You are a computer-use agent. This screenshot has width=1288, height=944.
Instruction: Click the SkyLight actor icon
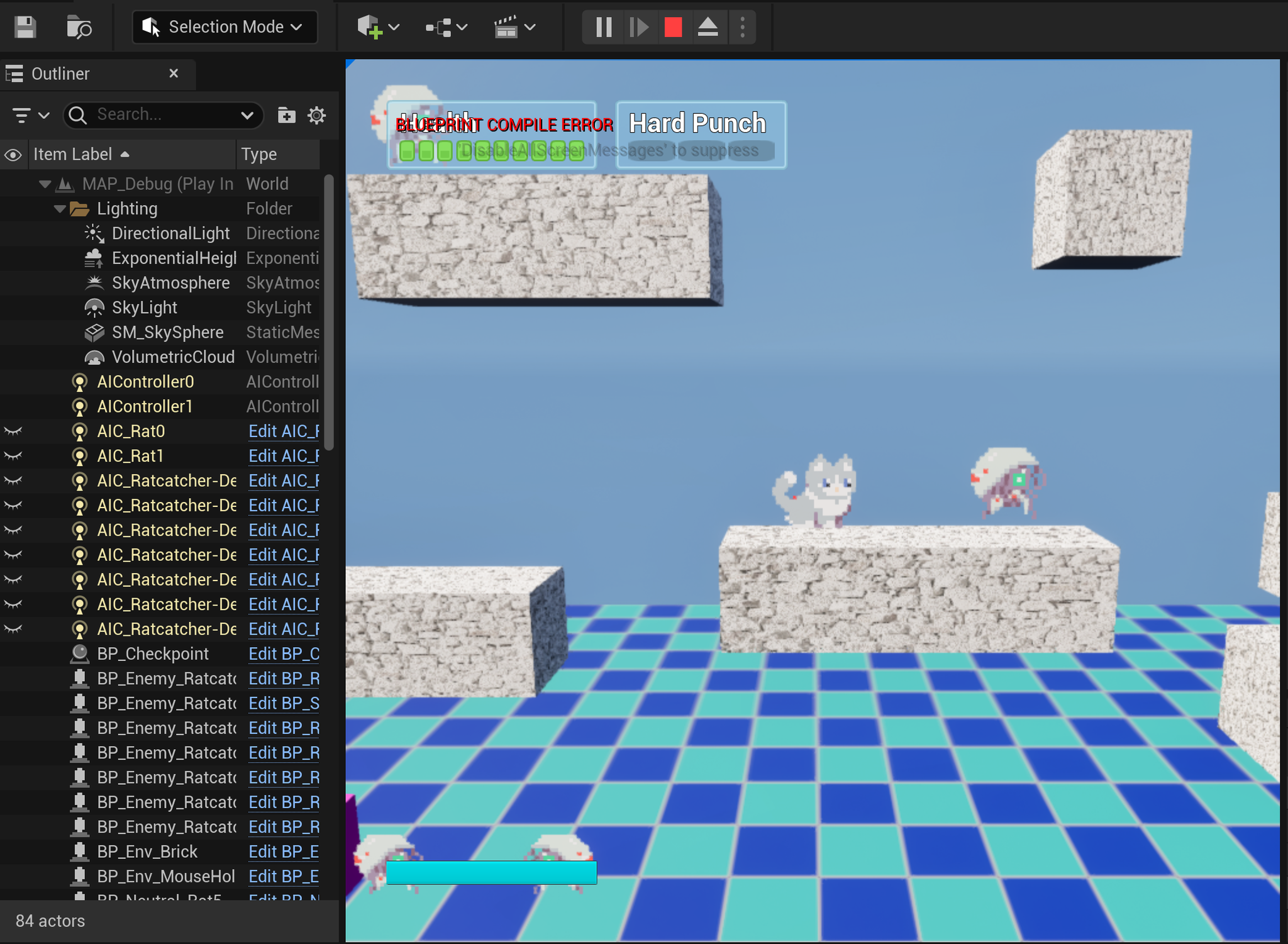click(x=94, y=308)
